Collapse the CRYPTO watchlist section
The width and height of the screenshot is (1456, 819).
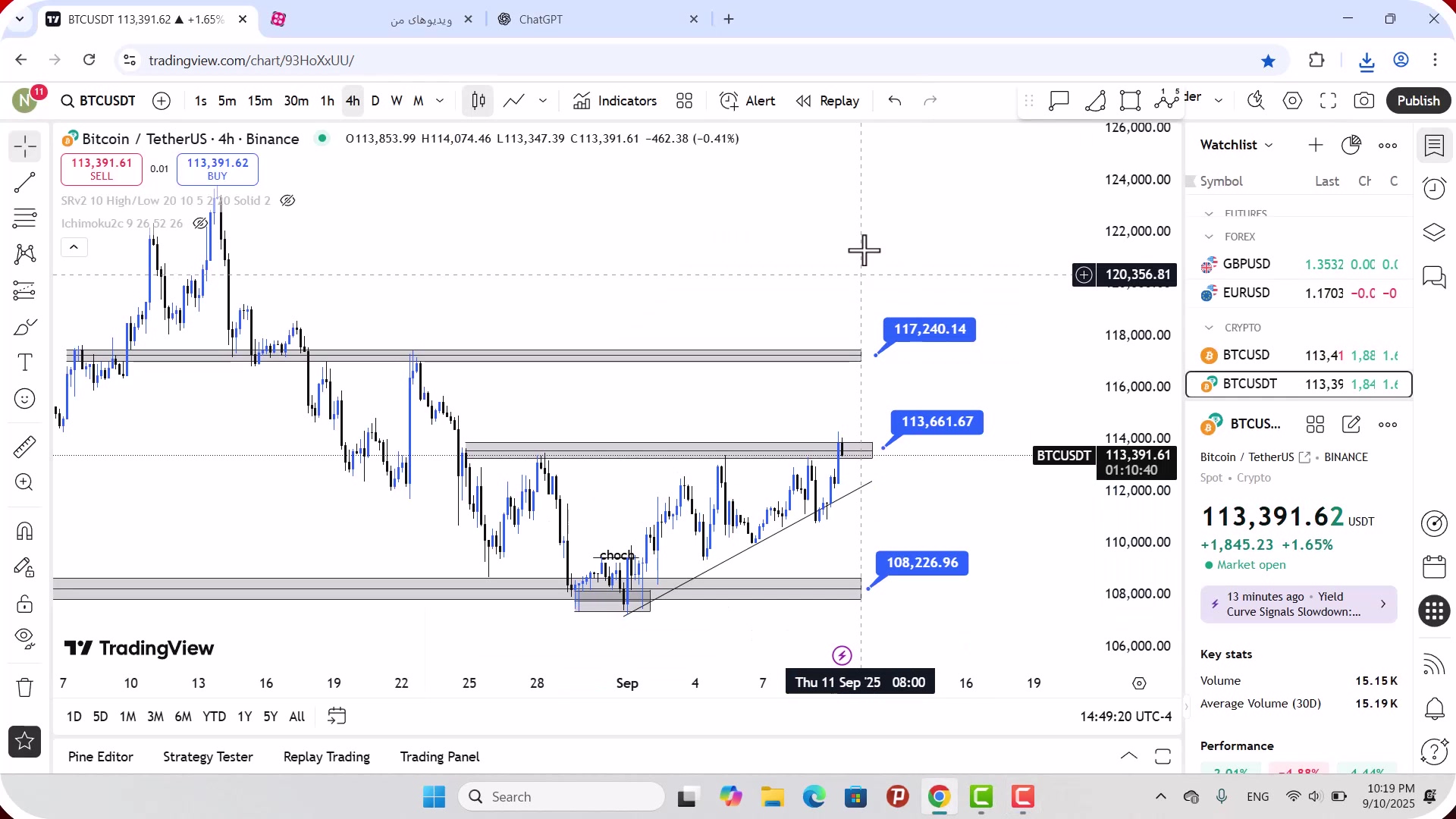tap(1210, 328)
